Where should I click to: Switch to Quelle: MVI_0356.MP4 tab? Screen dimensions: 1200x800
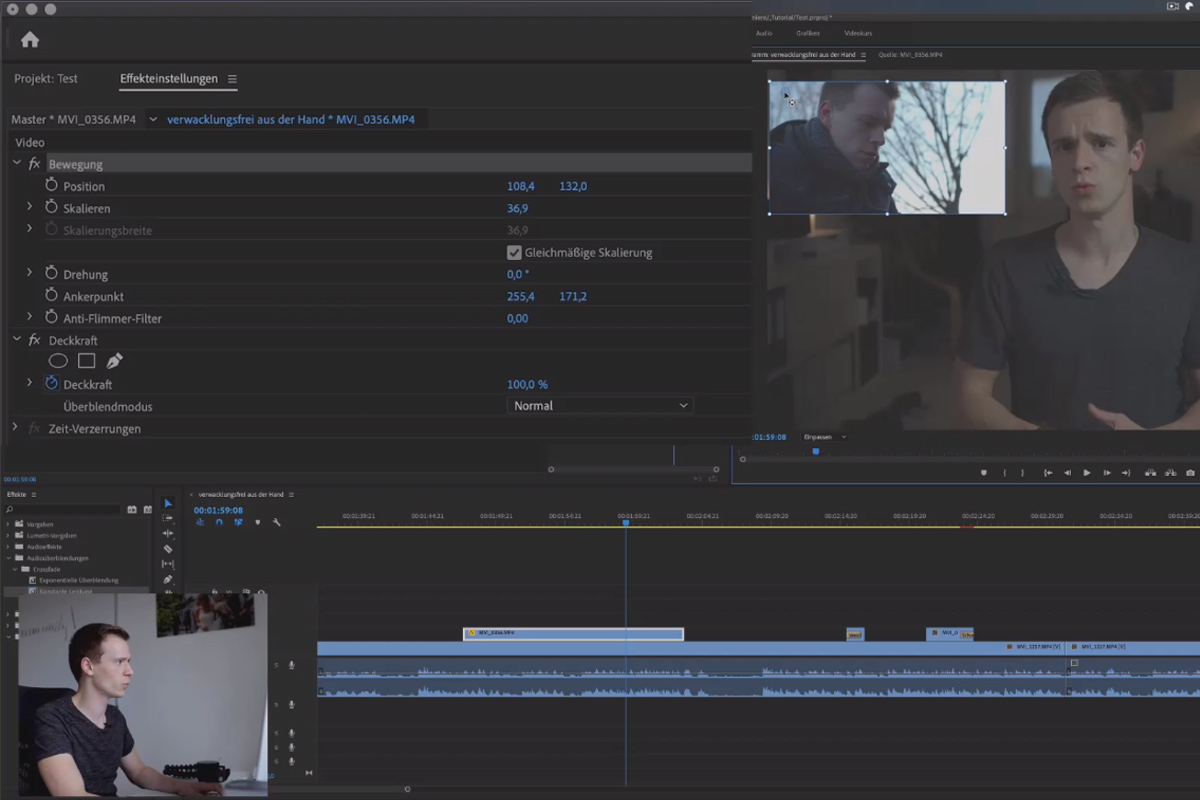click(910, 55)
